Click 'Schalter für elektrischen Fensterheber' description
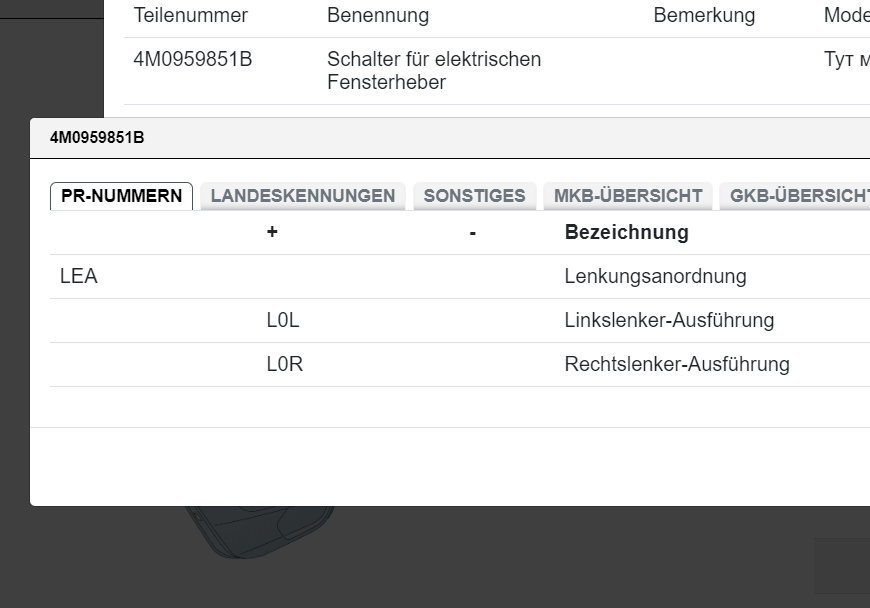Viewport: 870px width, 608px height. (x=434, y=71)
